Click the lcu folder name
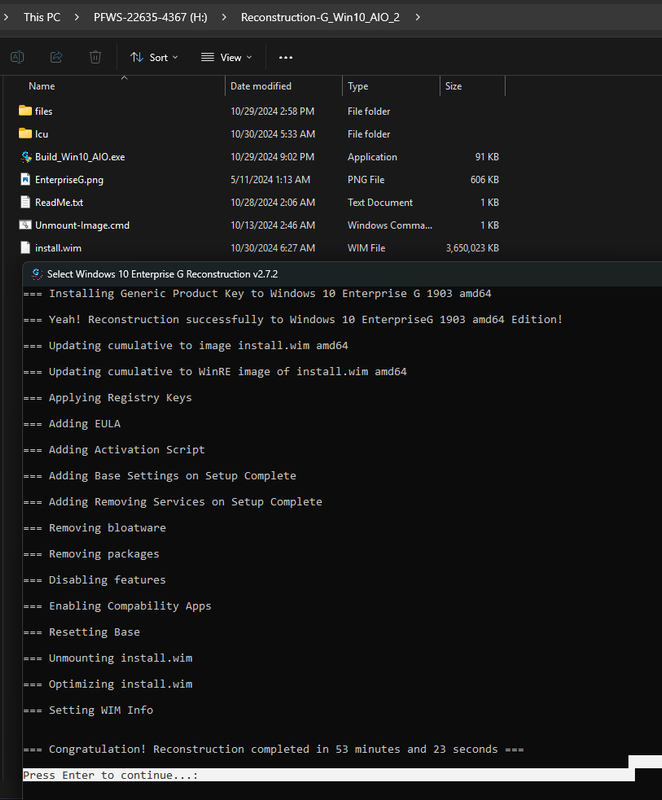 pyautogui.click(x=41, y=134)
